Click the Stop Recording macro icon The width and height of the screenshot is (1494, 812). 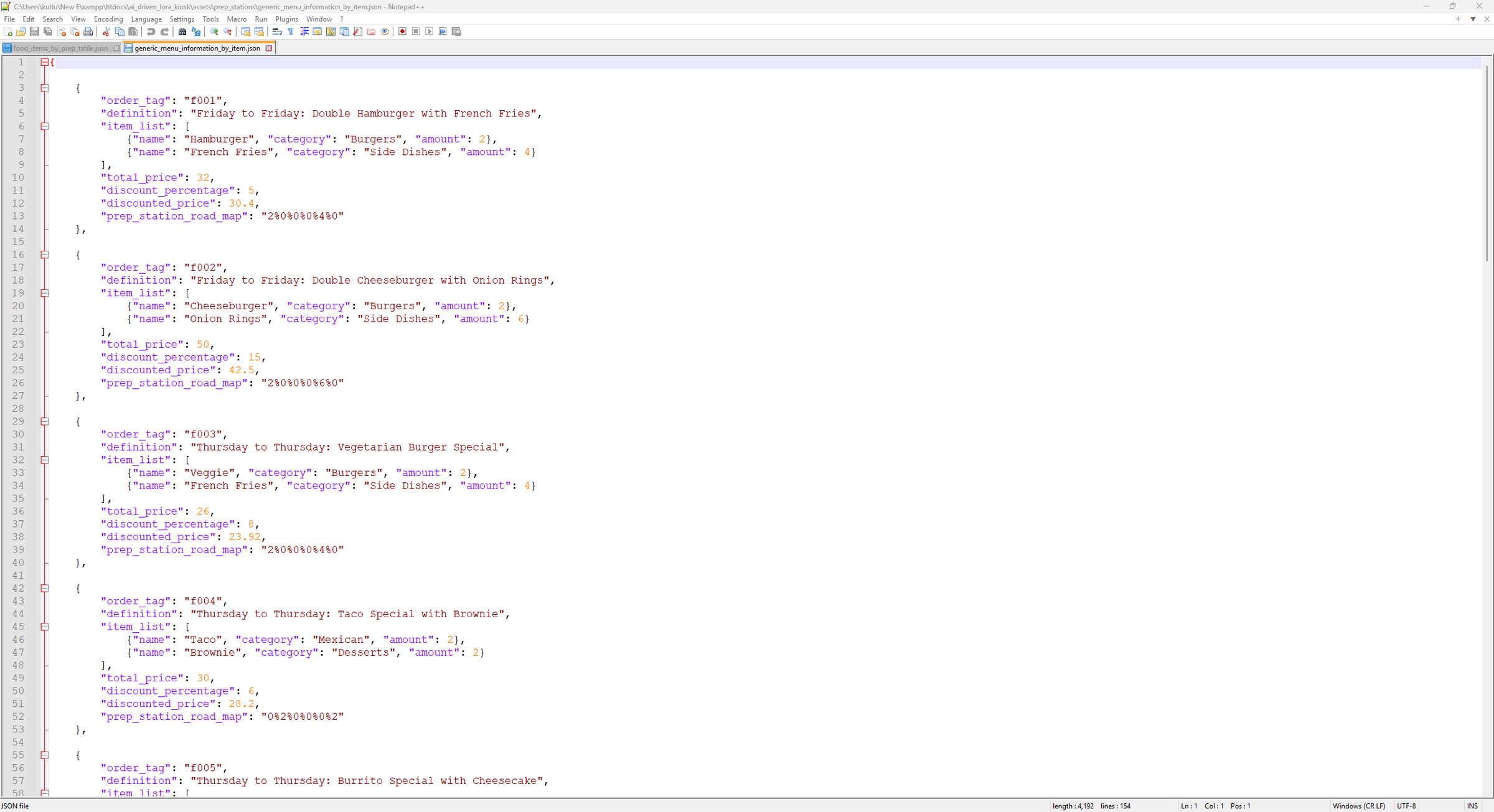416,32
